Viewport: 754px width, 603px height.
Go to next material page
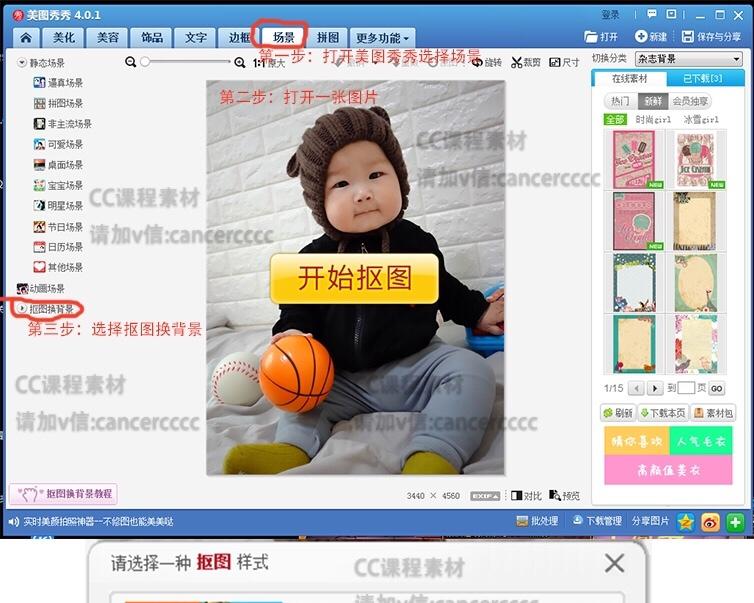click(654, 388)
